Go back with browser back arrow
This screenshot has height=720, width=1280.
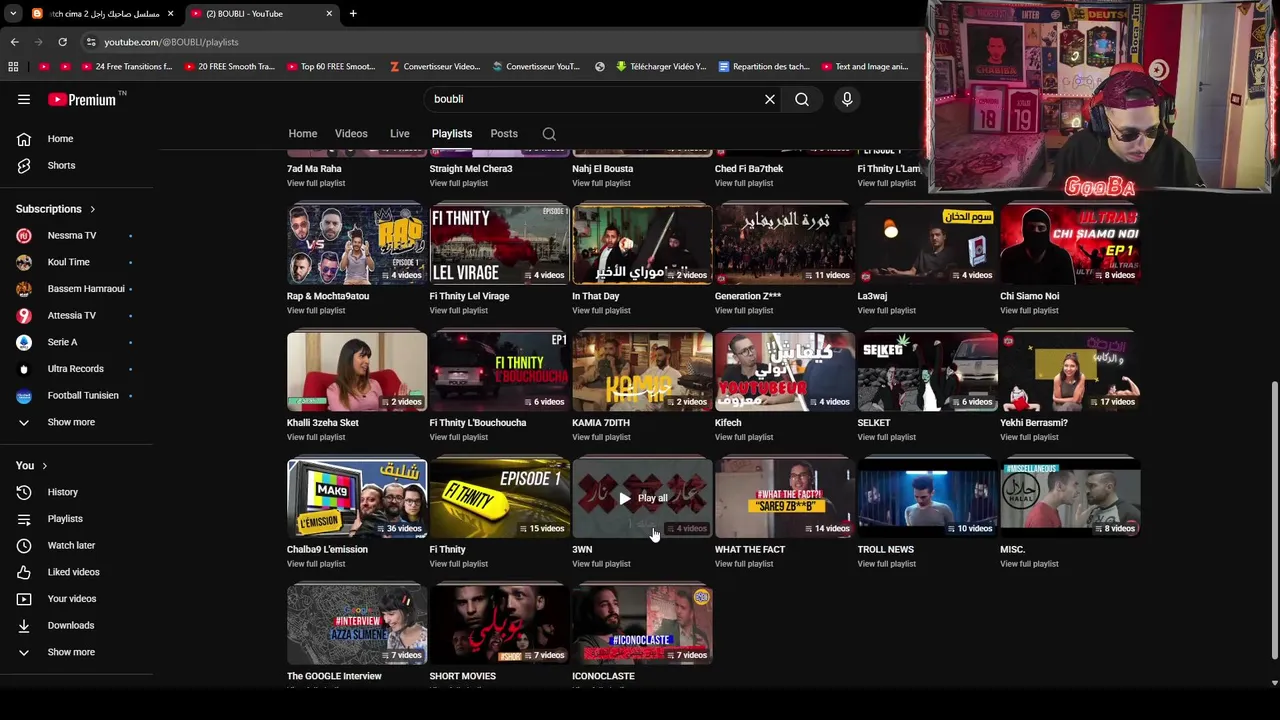coord(14,42)
